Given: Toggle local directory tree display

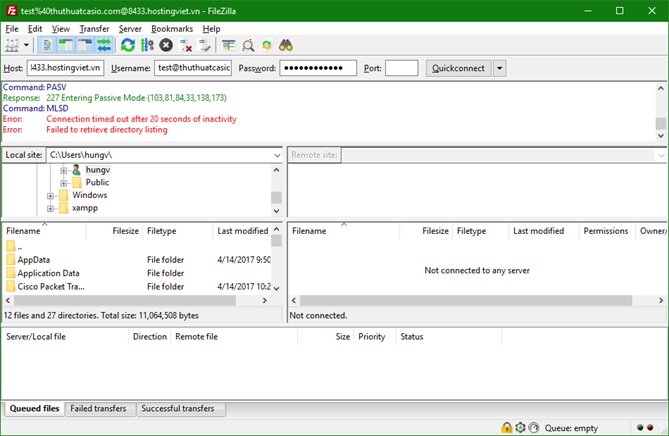Looking at the screenshot, I should [66, 45].
